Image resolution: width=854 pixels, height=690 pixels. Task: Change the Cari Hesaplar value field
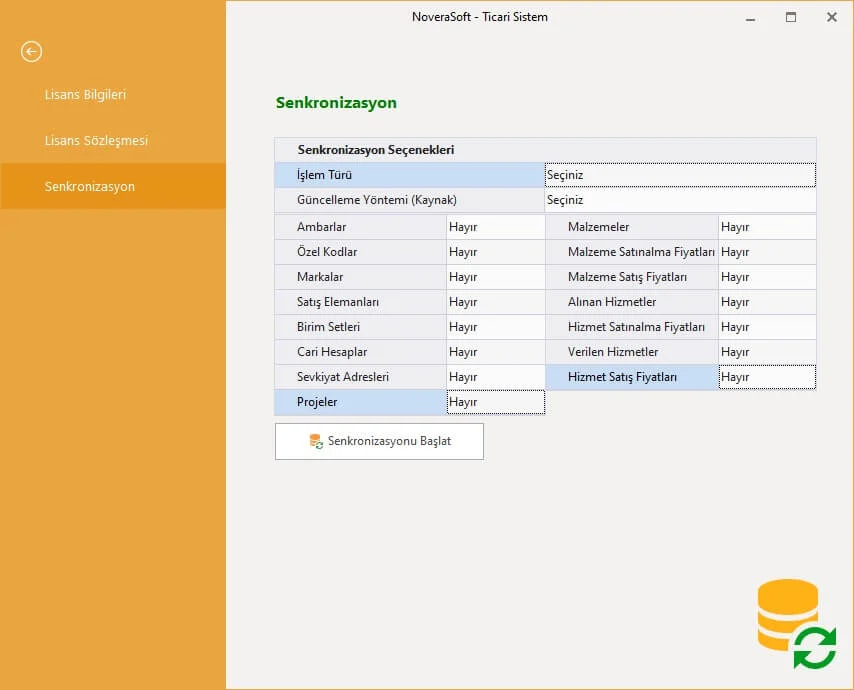pyautogui.click(x=495, y=352)
